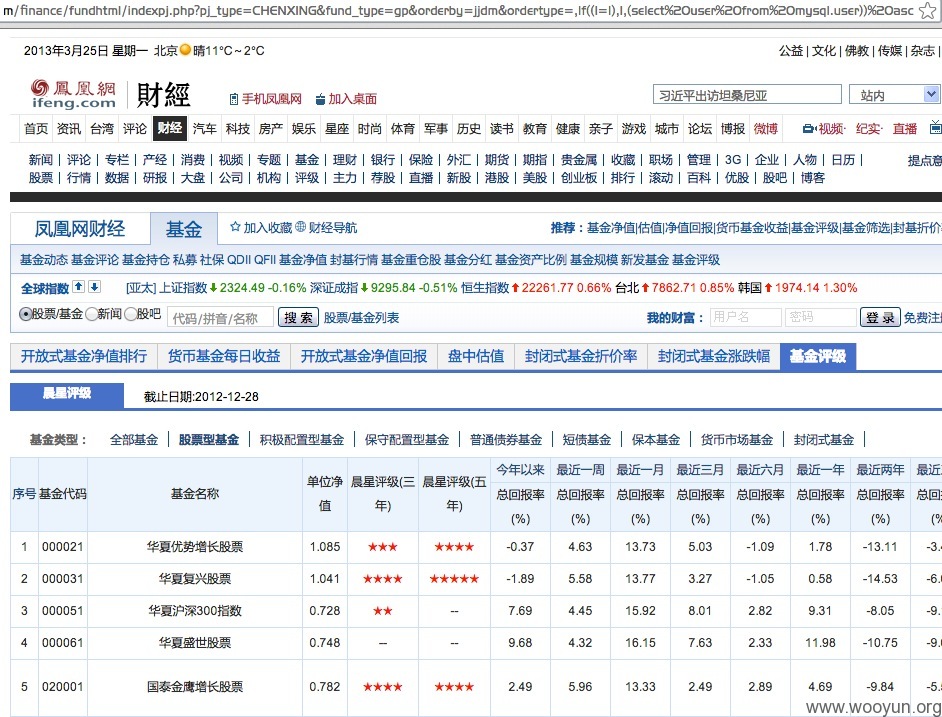Click fund code 000051
This screenshot has height=717, width=942.
[x=62, y=611]
